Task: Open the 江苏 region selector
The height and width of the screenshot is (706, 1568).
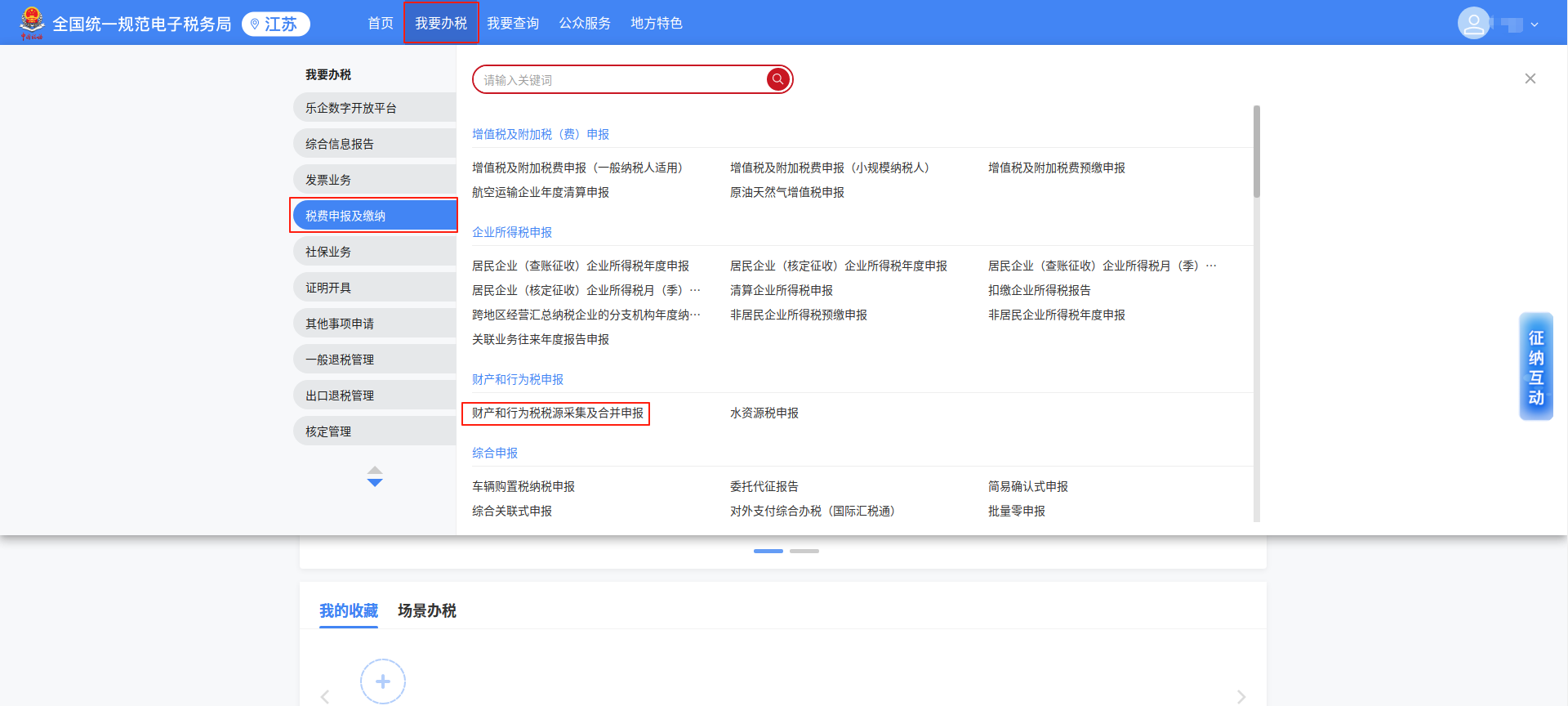Action: (x=276, y=25)
